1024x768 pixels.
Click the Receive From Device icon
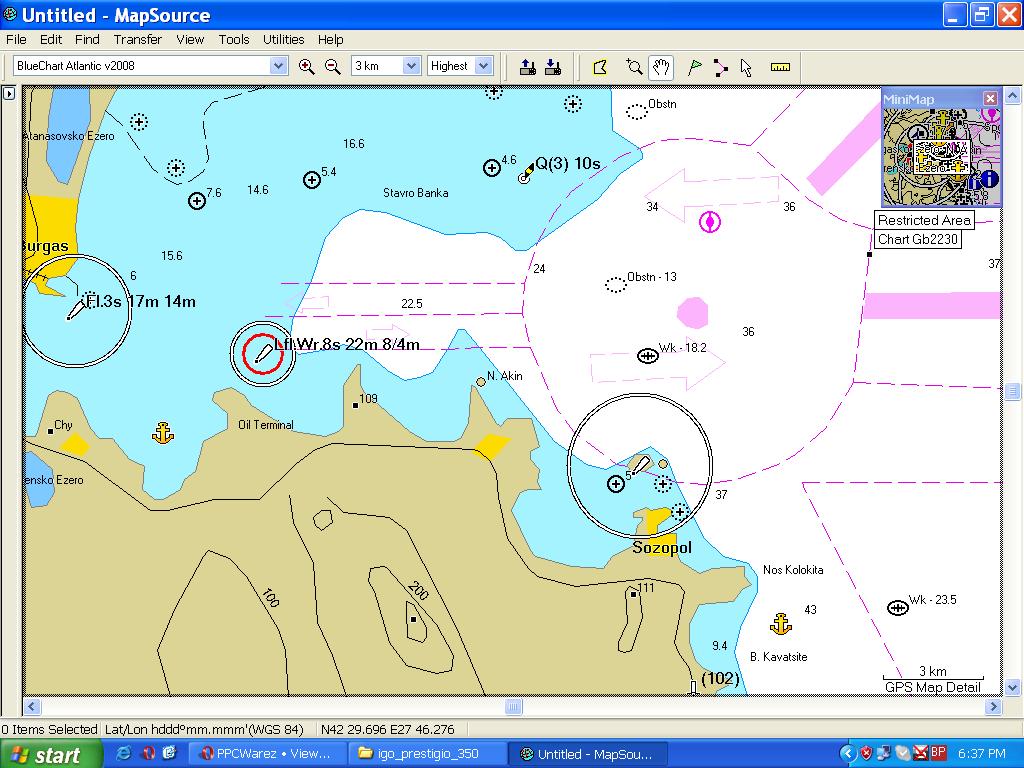(x=553, y=67)
